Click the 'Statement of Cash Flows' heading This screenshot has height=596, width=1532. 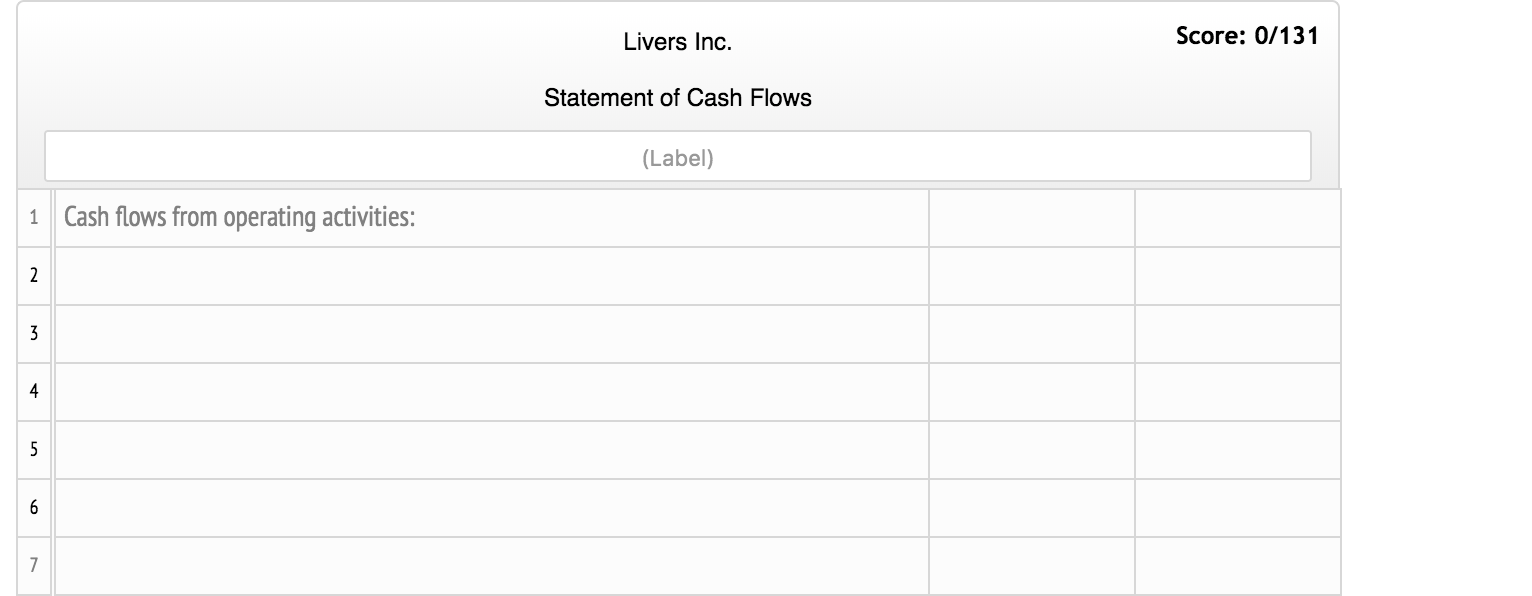pos(677,98)
